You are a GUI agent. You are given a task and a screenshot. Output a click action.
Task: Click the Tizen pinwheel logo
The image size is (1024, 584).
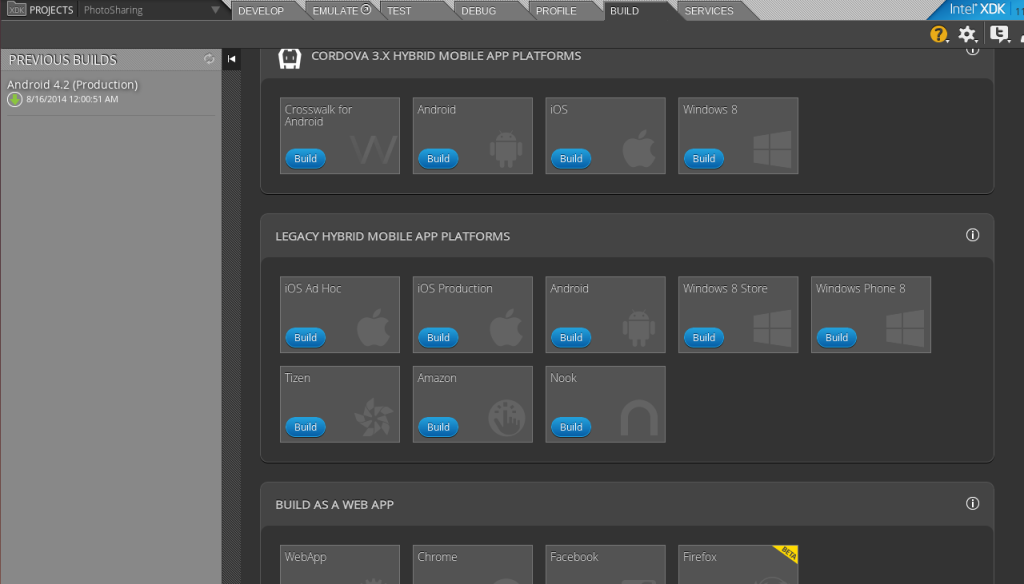click(374, 418)
